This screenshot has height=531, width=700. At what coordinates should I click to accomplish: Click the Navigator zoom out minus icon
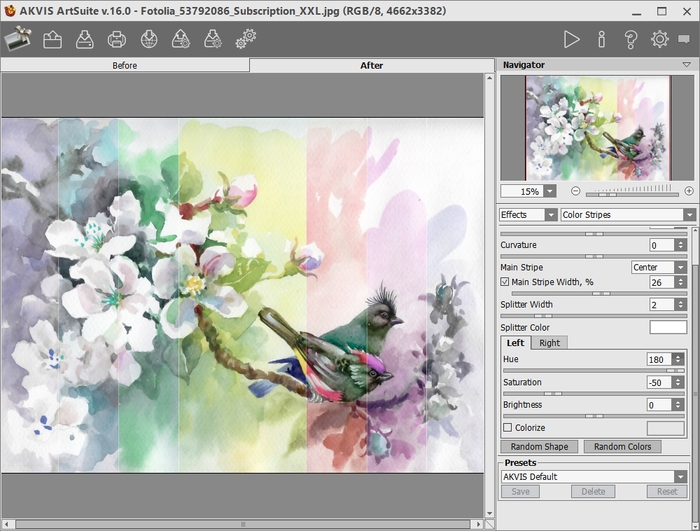(575, 191)
